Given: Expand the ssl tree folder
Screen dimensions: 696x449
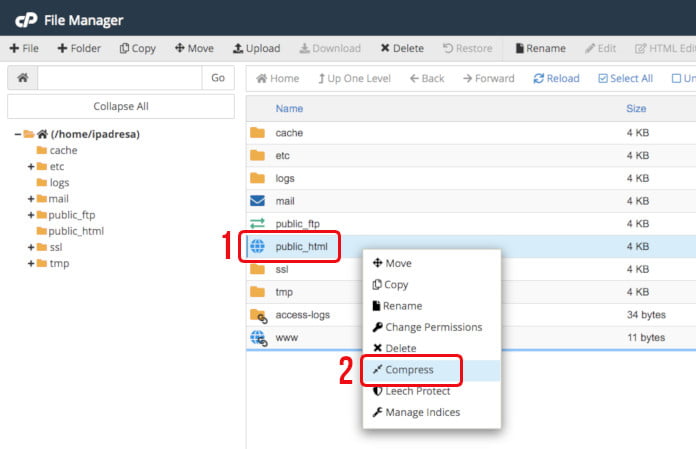Looking at the screenshot, I should (31, 247).
